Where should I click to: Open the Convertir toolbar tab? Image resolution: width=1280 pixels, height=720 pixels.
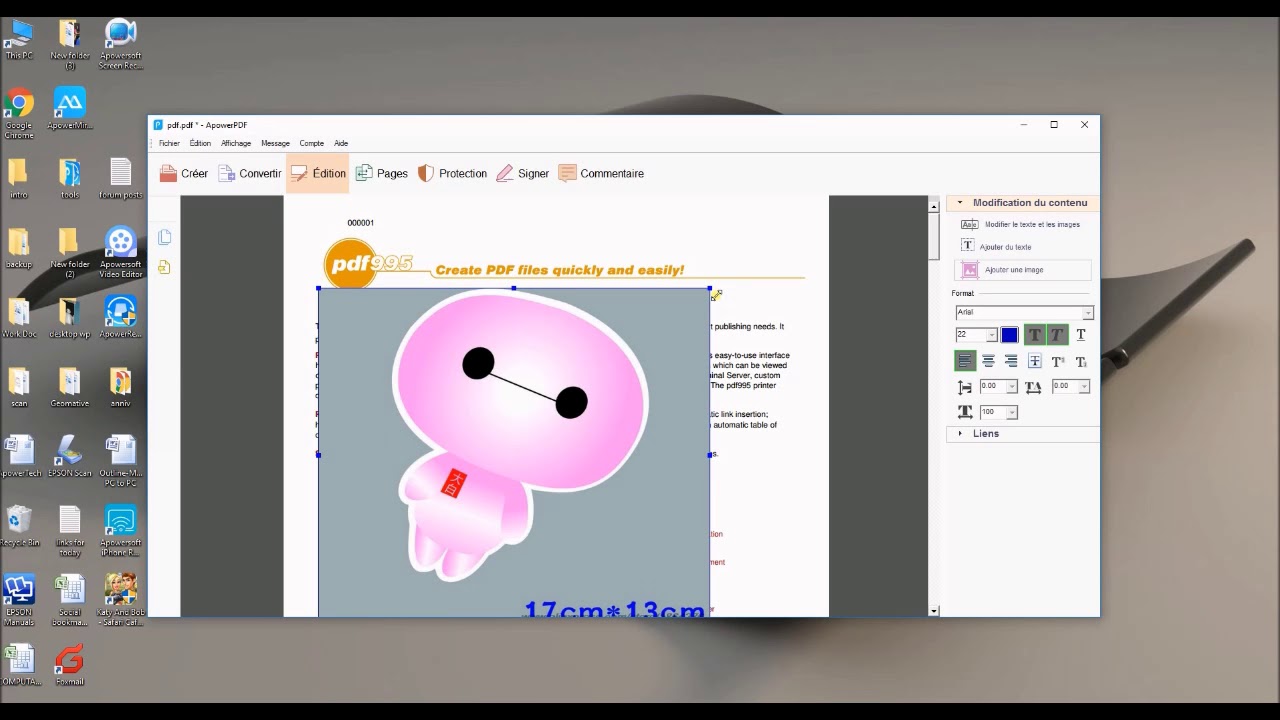coord(249,173)
